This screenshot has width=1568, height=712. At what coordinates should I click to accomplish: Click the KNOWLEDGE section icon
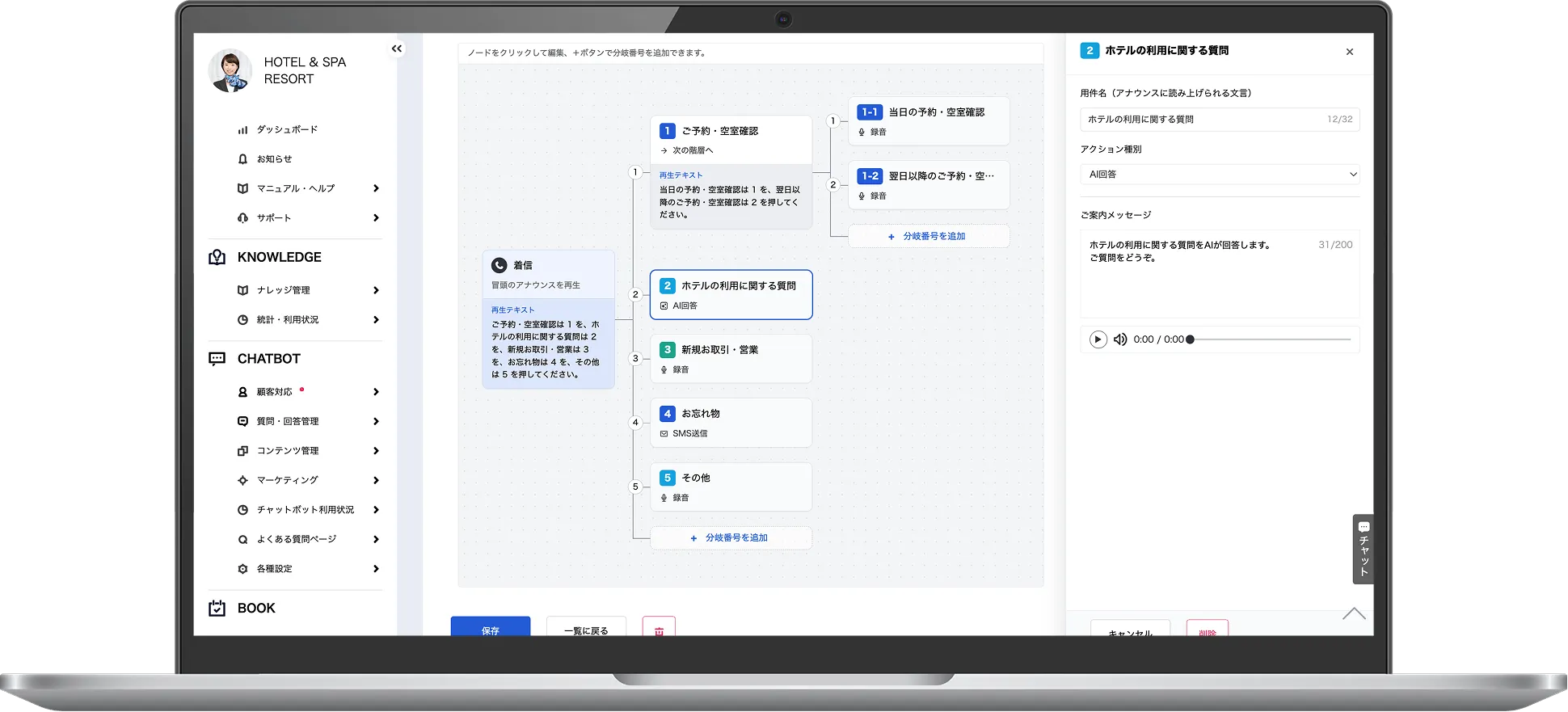(x=217, y=257)
